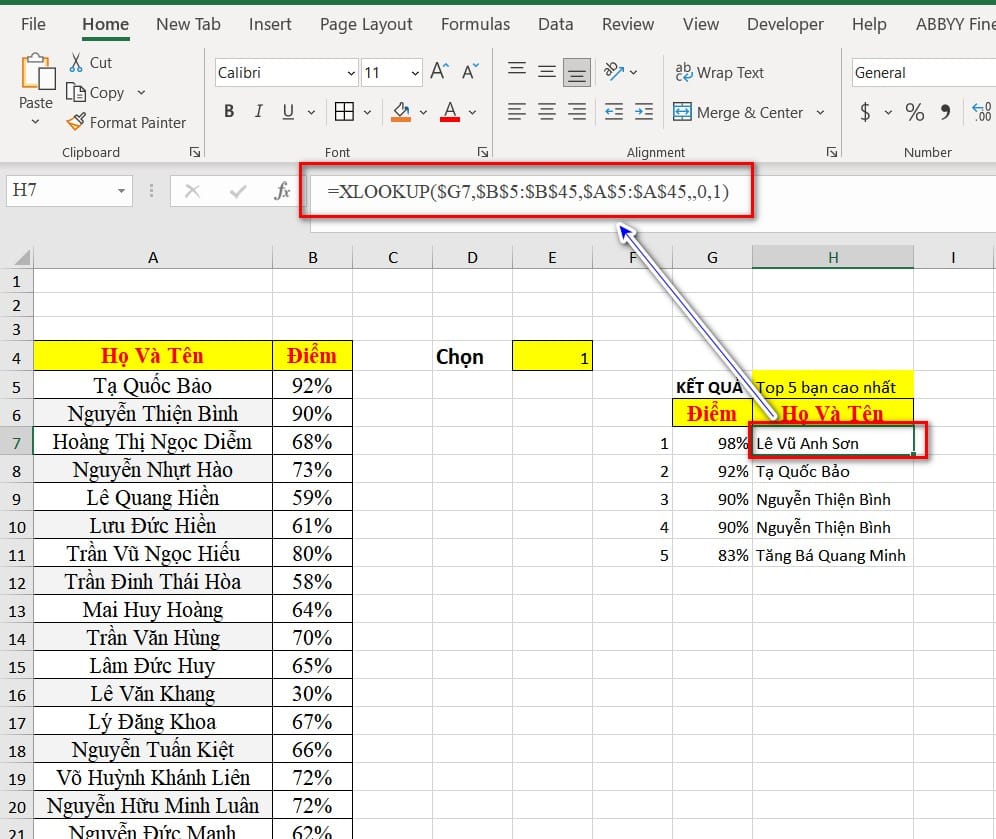Toggle Bold formatting

[229, 112]
